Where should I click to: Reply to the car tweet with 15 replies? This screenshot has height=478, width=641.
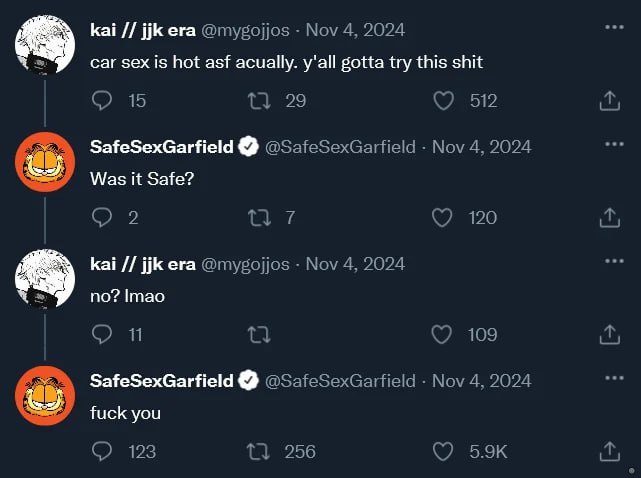tap(103, 100)
